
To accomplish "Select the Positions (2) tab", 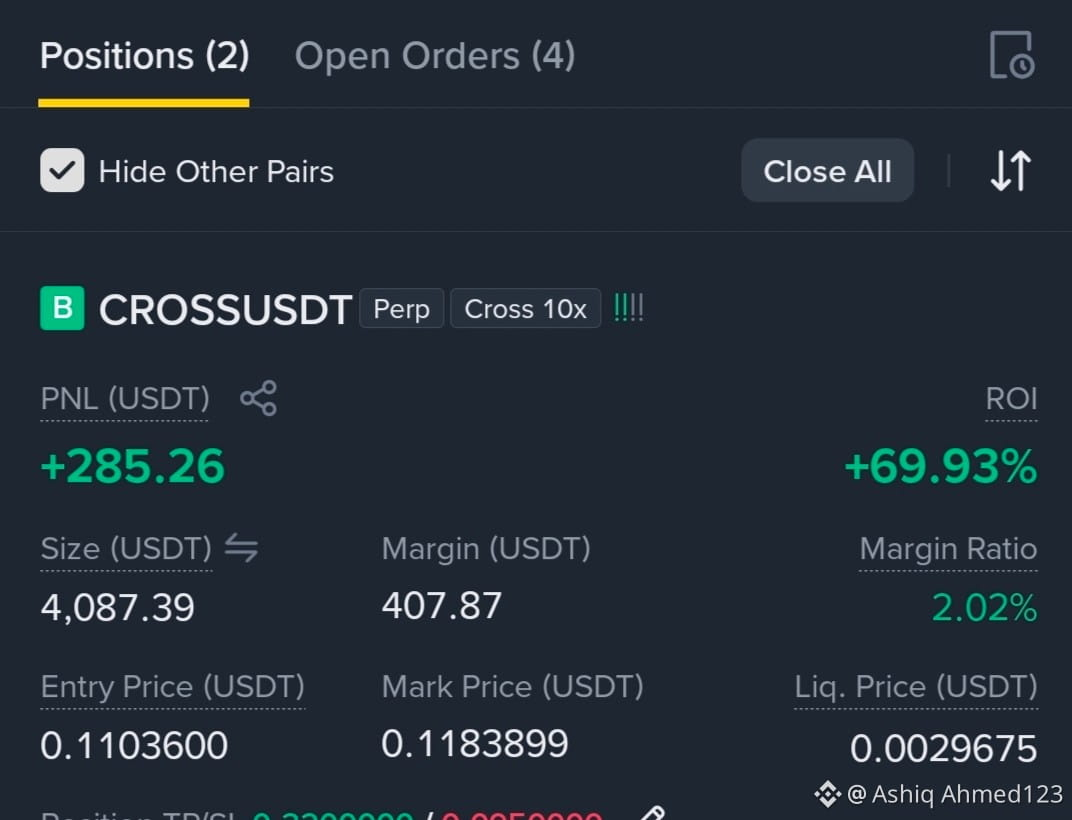I will [144, 55].
